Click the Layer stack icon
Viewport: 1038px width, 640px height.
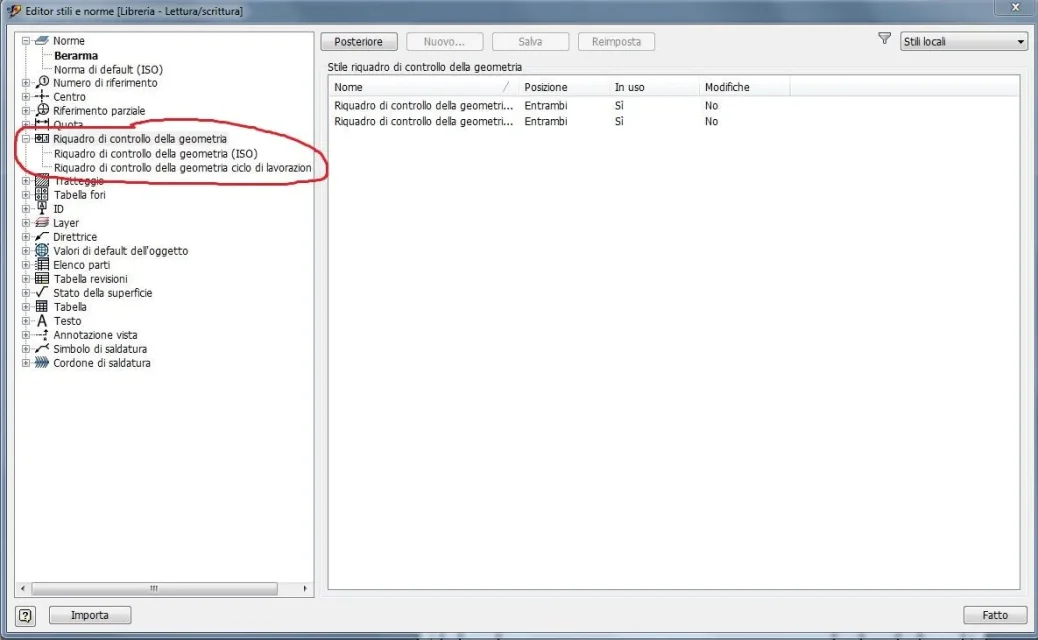coord(42,222)
